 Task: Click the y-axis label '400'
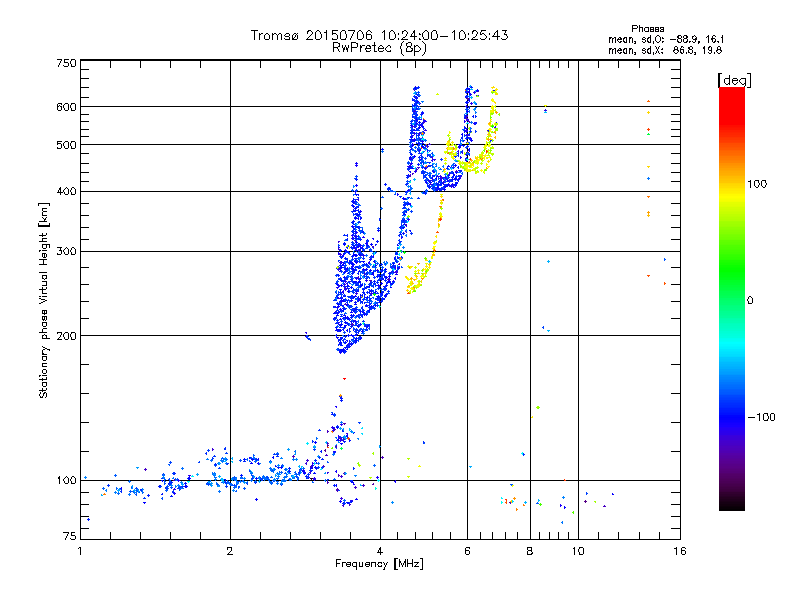(66, 192)
